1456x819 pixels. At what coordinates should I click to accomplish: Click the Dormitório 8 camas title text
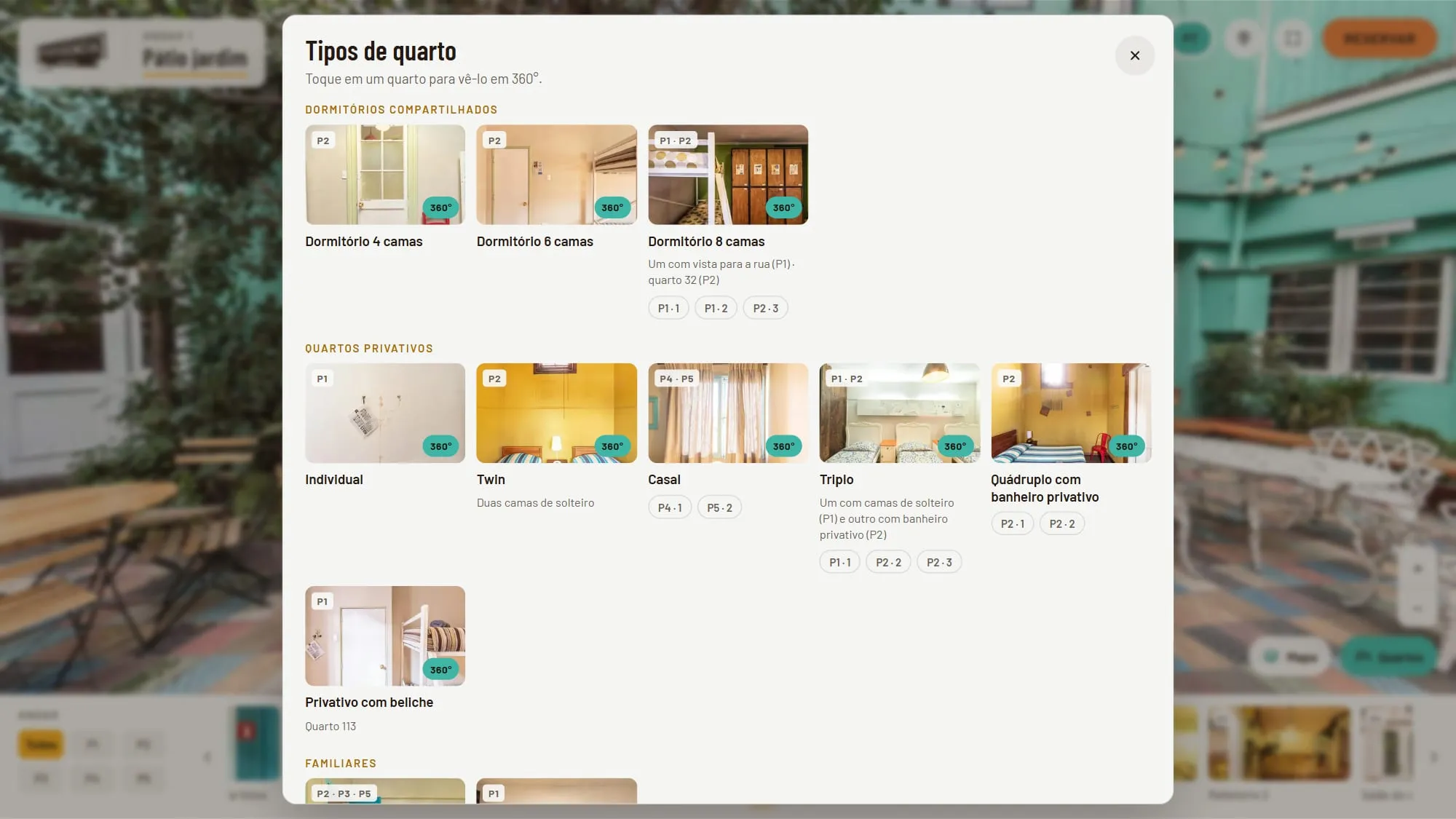tap(706, 241)
